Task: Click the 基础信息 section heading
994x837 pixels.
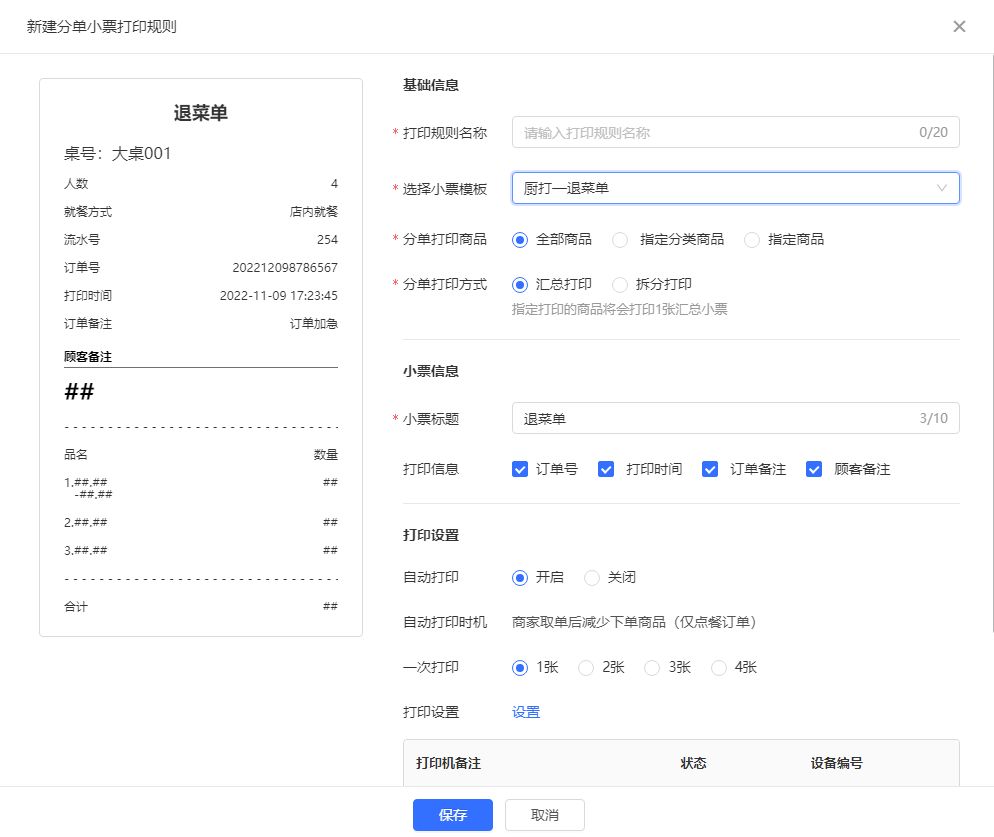Action: [x=431, y=85]
